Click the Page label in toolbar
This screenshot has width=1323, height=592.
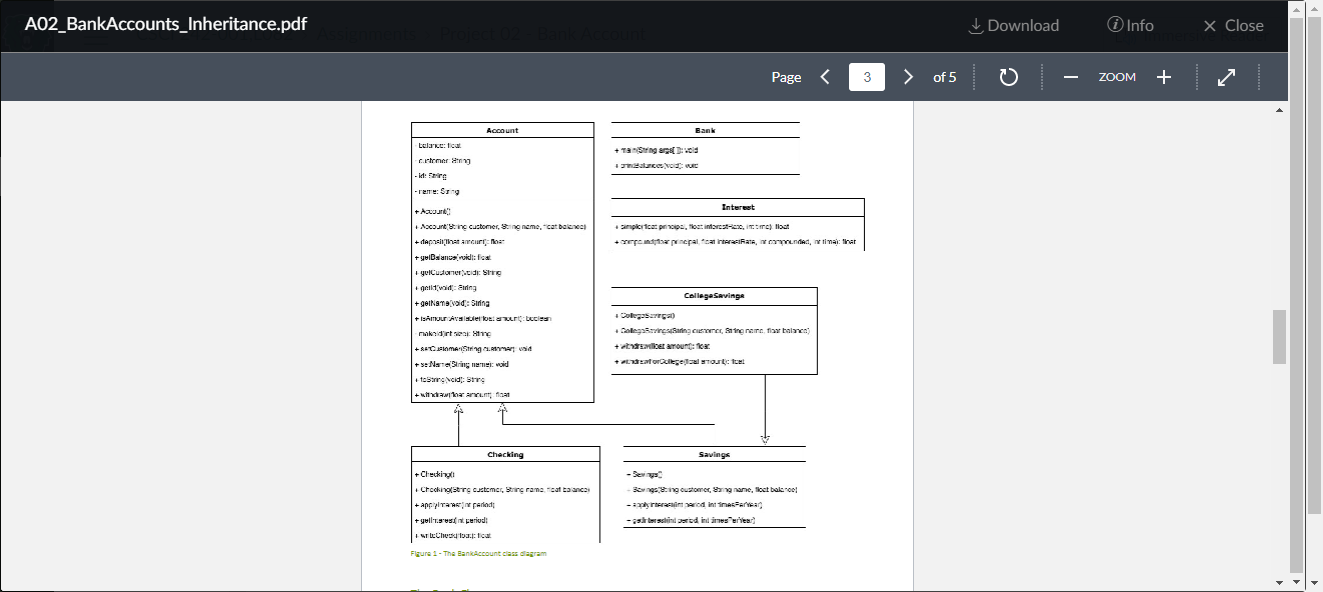coord(786,77)
